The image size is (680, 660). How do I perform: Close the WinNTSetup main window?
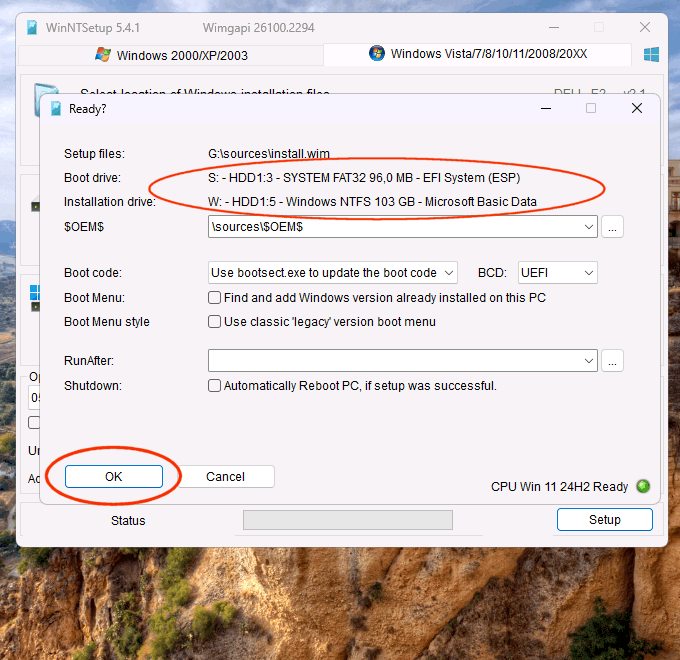tap(645, 27)
